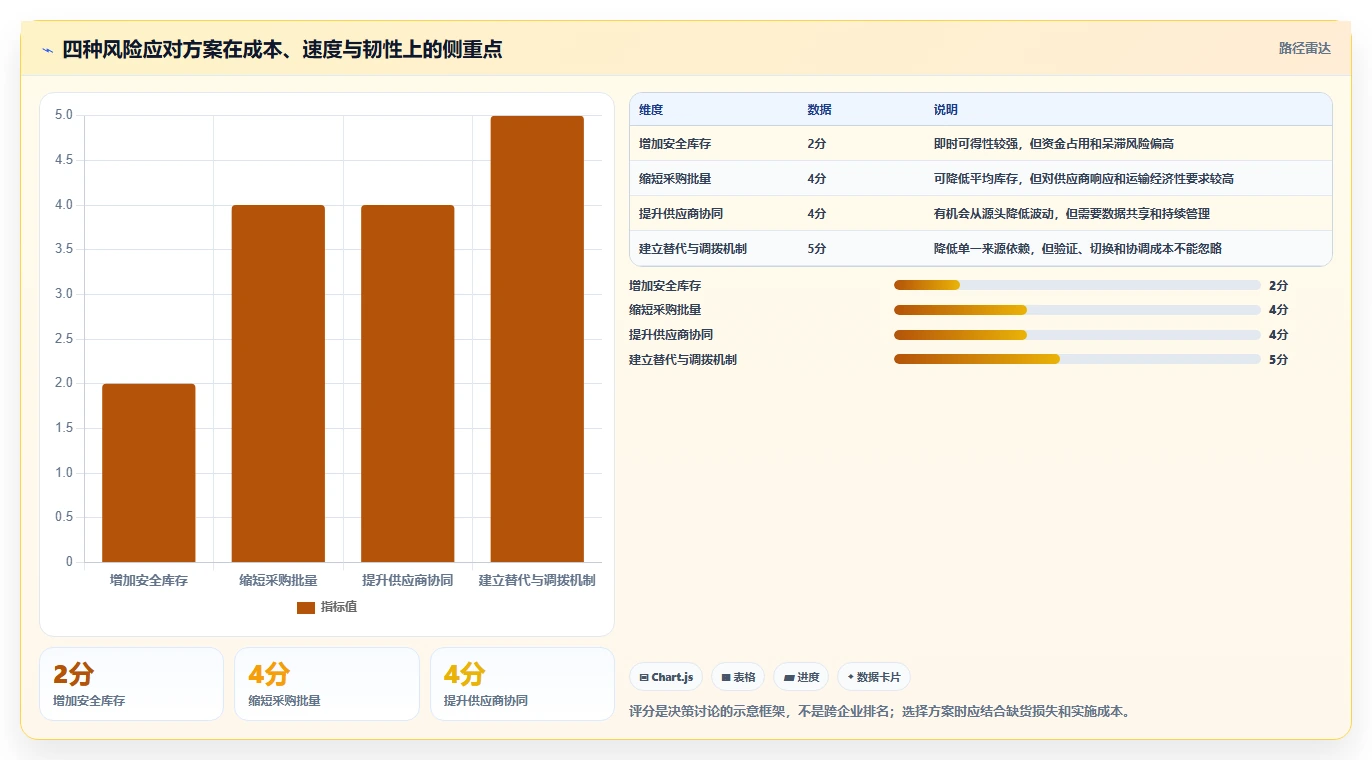Click the 5.0 y-axis tick label
This screenshot has width=1372, height=760.
64,115
